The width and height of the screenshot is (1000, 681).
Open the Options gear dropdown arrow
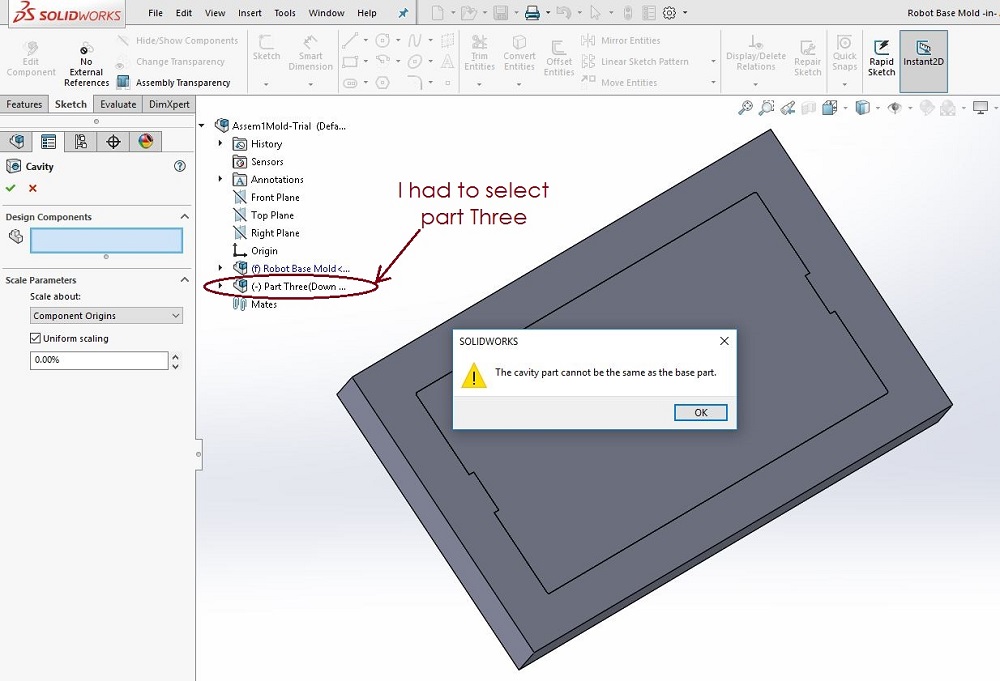pyautogui.click(x=685, y=12)
